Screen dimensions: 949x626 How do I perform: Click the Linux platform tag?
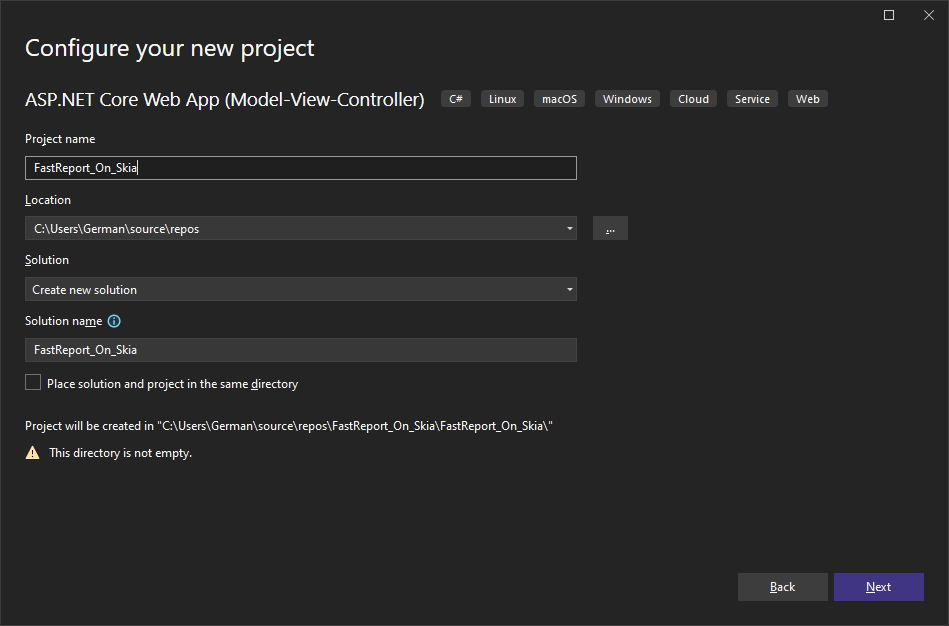click(502, 99)
